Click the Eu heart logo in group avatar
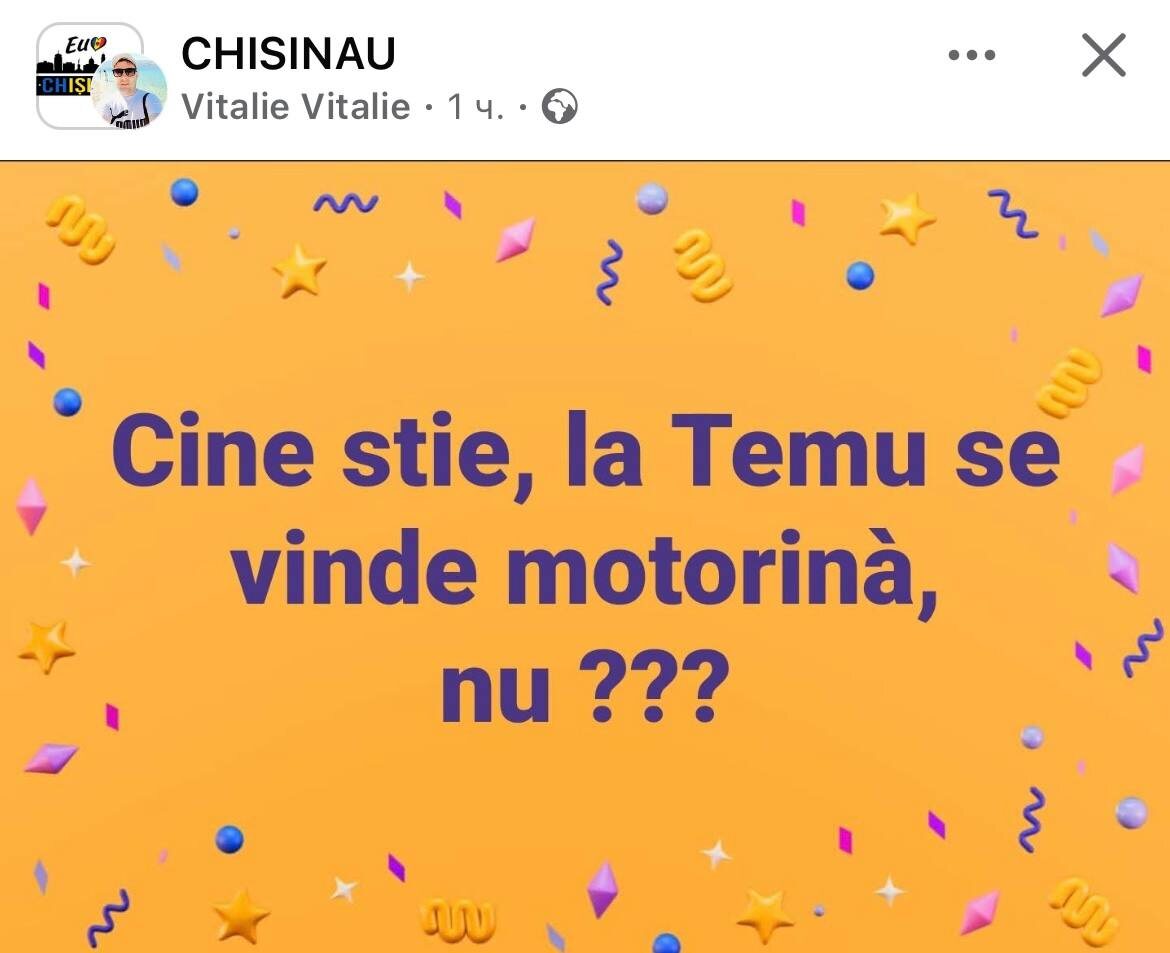This screenshot has height=953, width=1170. [86, 46]
